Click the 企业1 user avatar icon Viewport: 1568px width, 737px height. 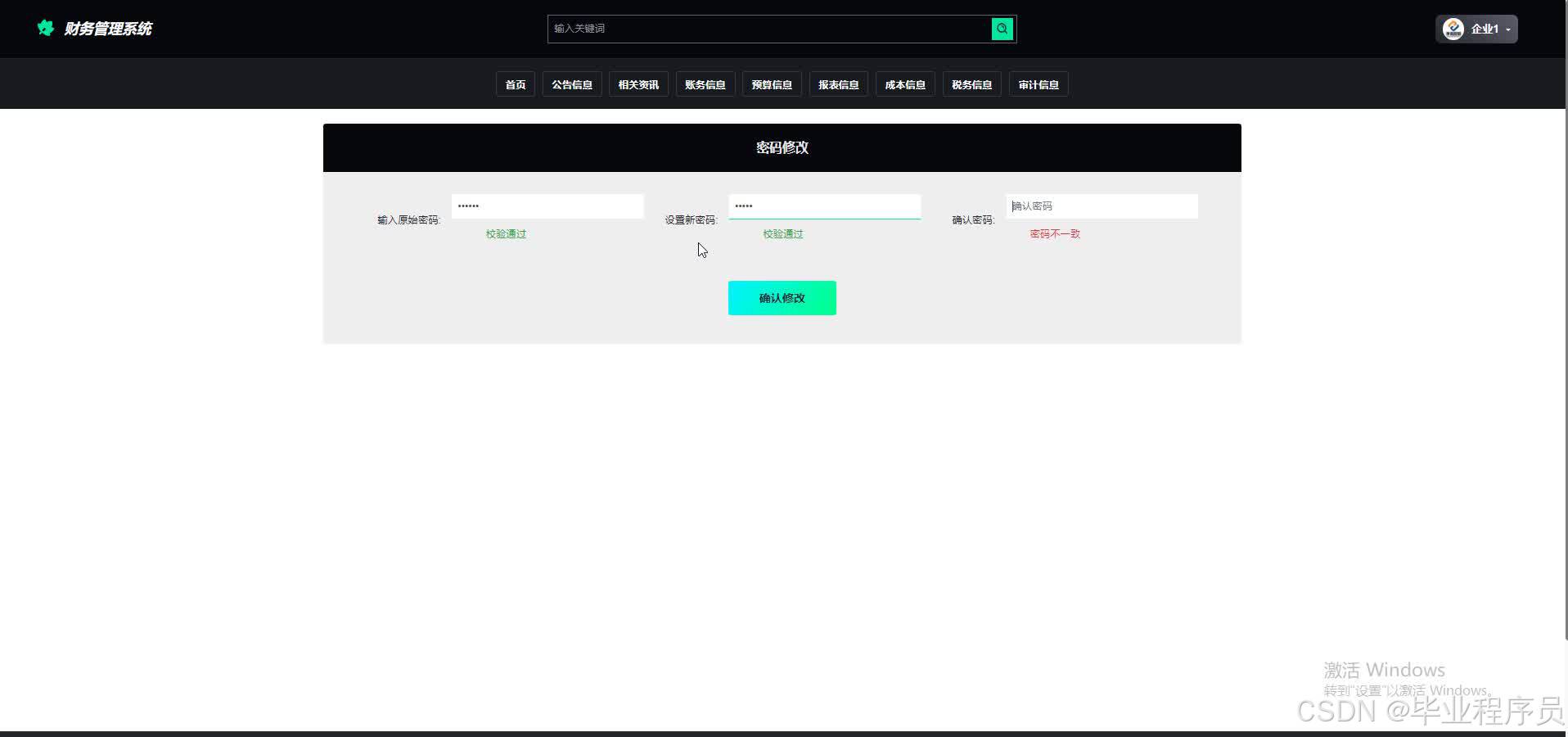(1453, 29)
